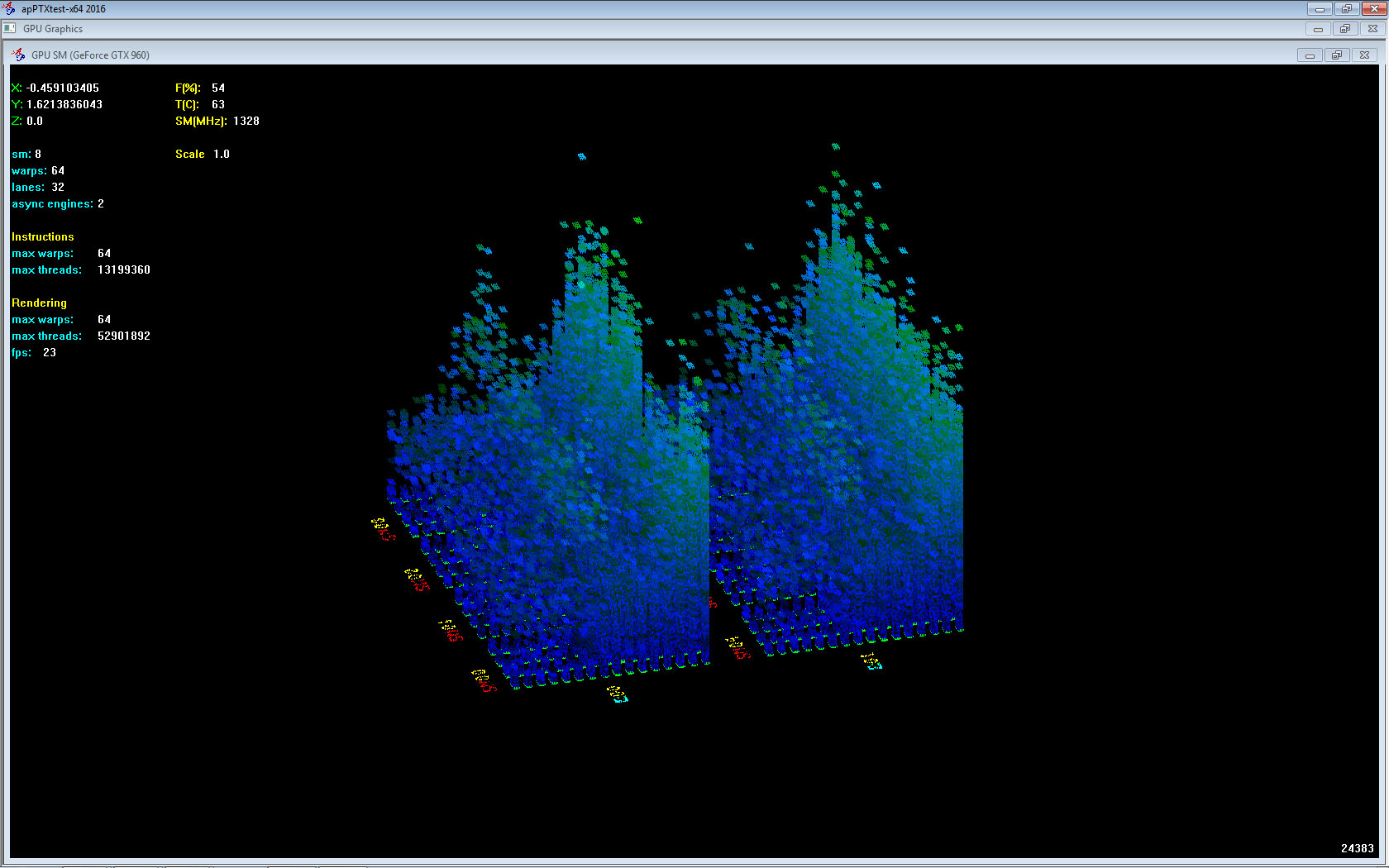Restore down the apPTXtest-x64 2016 main window
Image resolution: width=1389 pixels, height=868 pixels.
tap(1346, 9)
